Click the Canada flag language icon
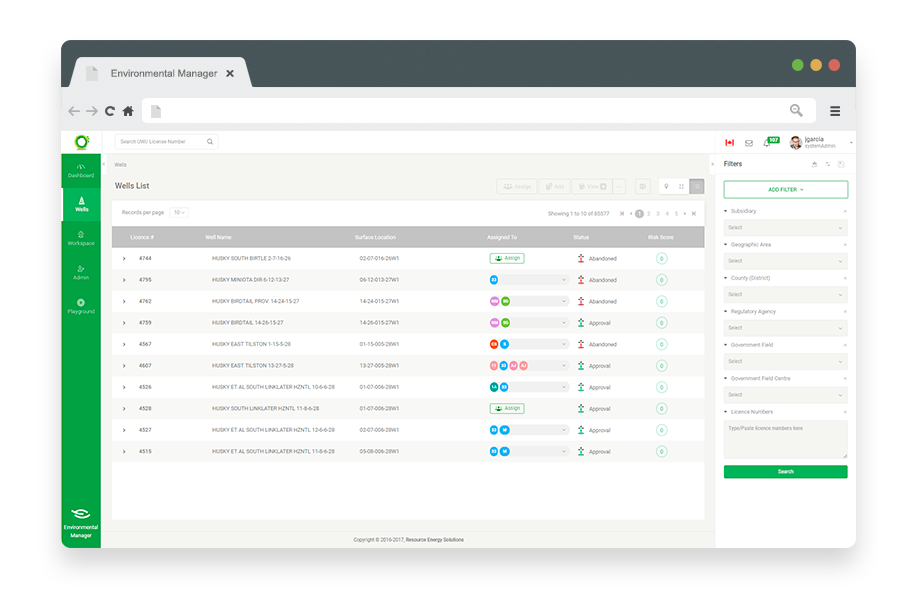The image size is (914, 613). point(729,143)
